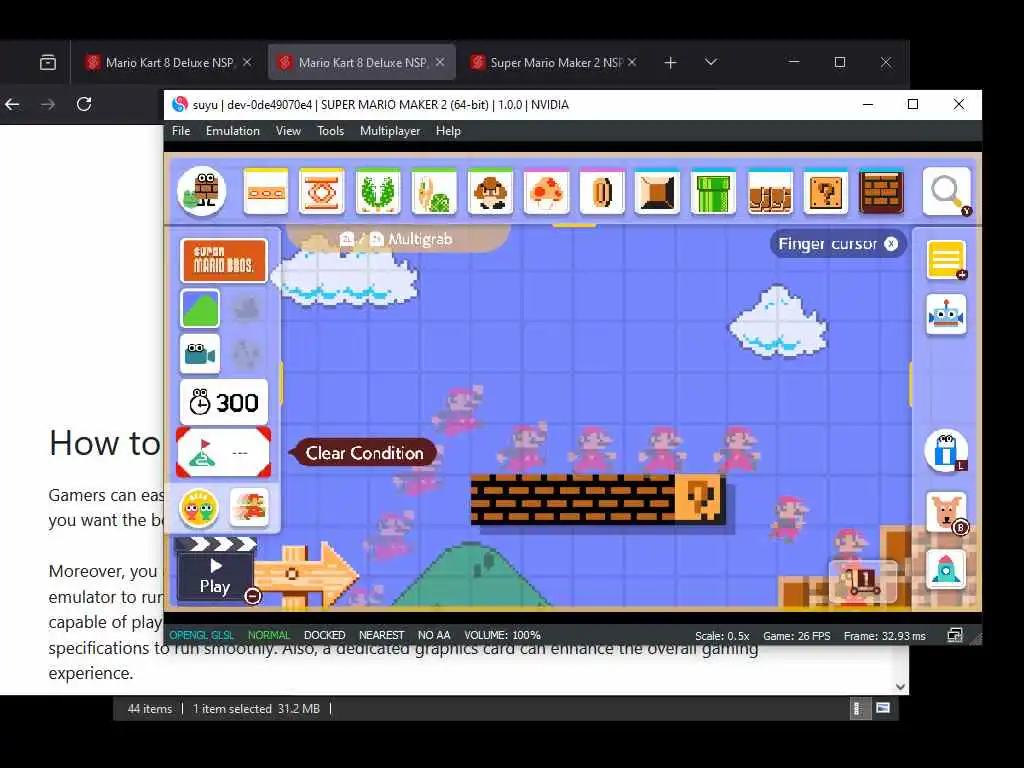Select the question block in palette
This screenshot has height=768, width=1024.
pos(825,192)
